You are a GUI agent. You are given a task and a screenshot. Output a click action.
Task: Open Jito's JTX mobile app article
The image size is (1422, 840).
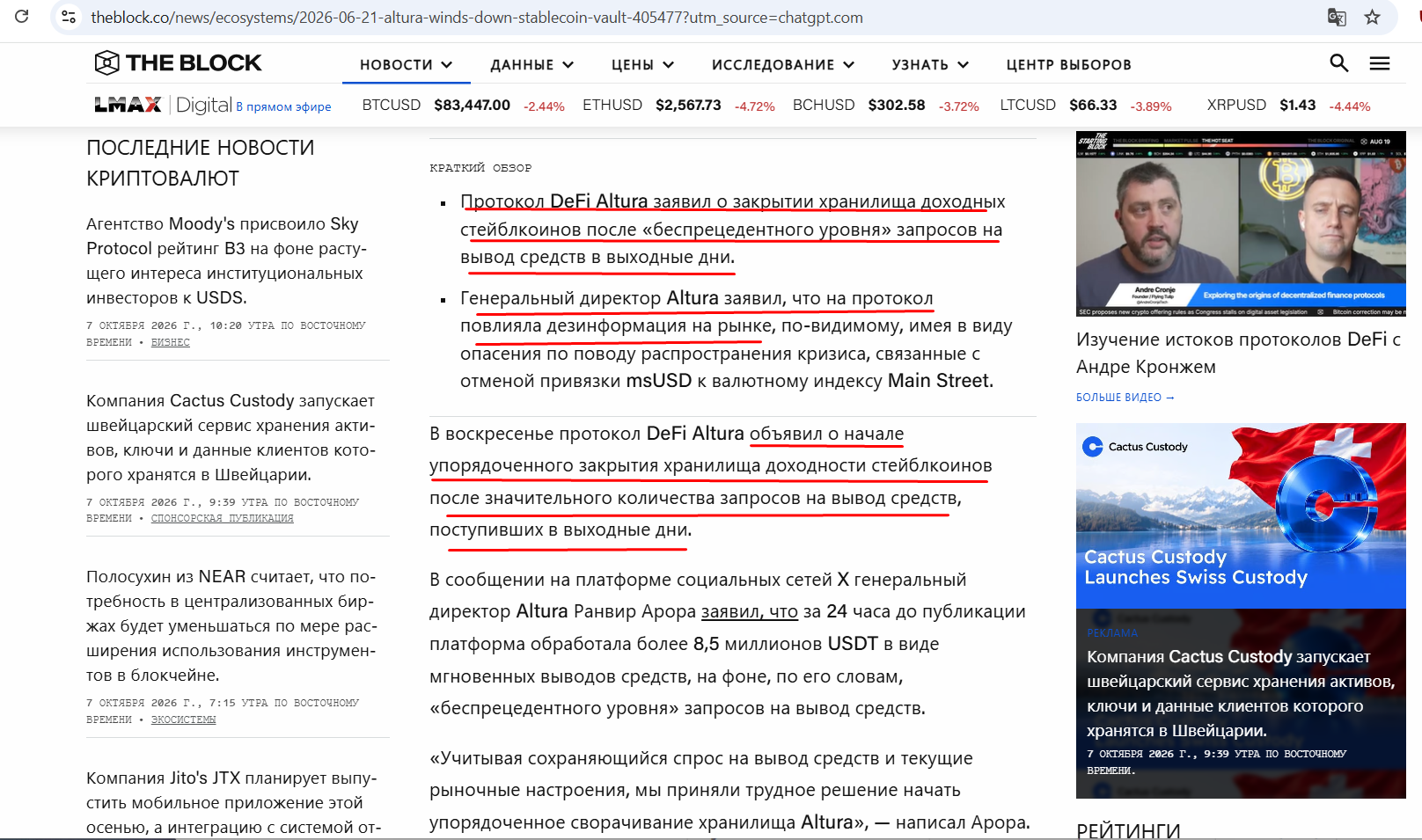233,802
